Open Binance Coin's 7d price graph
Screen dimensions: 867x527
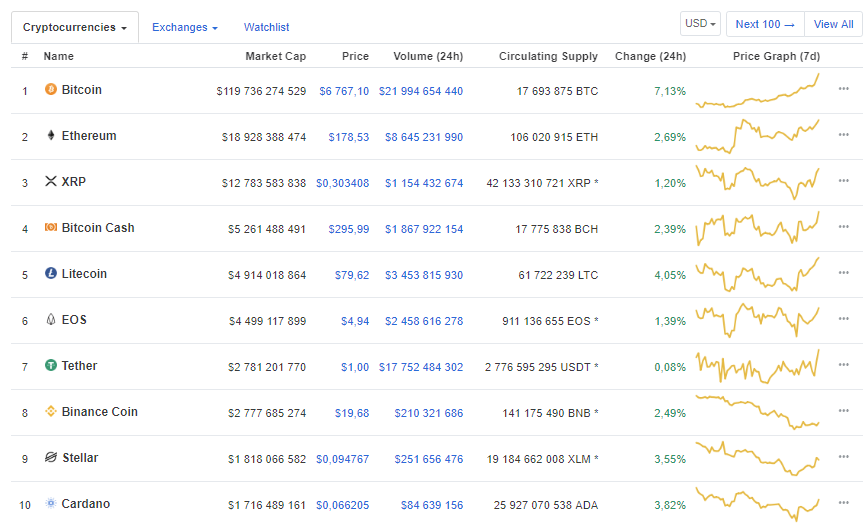click(758, 412)
